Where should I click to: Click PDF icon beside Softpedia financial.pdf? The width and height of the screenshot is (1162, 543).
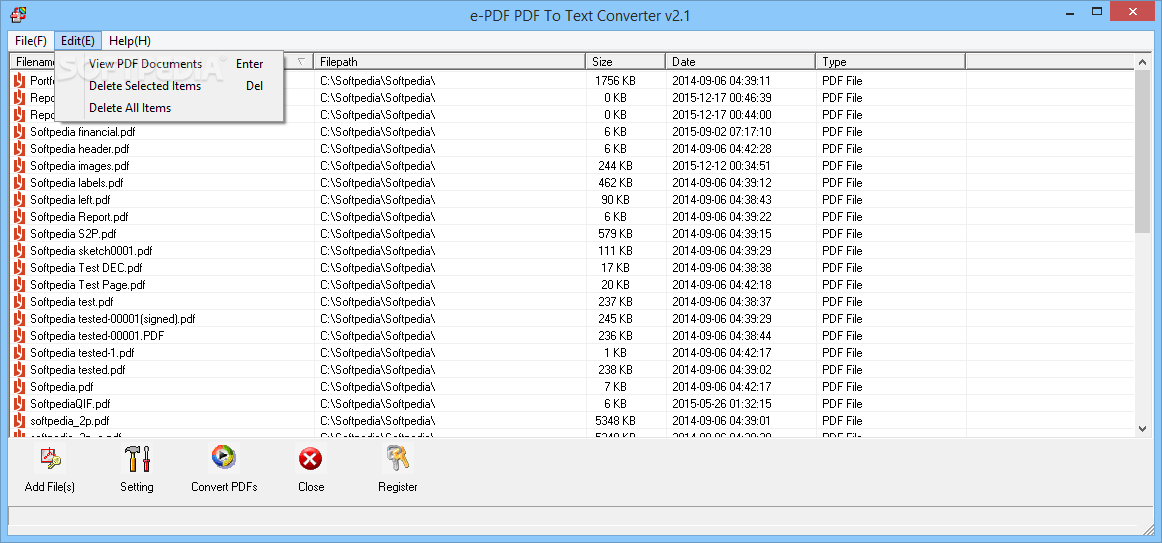coord(19,132)
